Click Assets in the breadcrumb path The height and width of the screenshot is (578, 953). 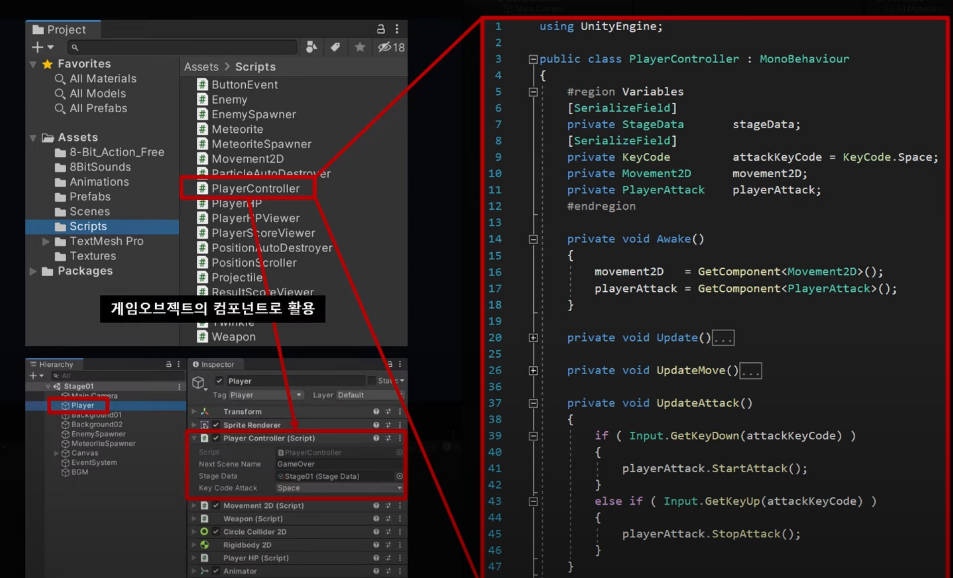pos(201,67)
